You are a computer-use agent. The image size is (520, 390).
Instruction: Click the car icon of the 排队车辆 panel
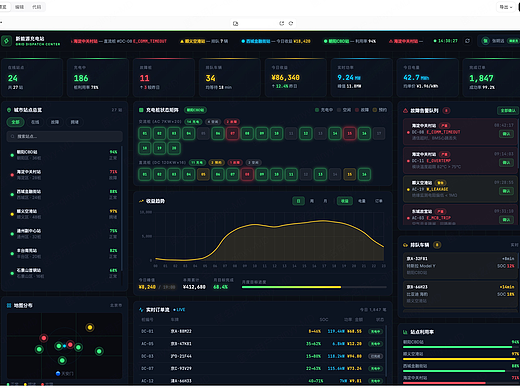405,245
